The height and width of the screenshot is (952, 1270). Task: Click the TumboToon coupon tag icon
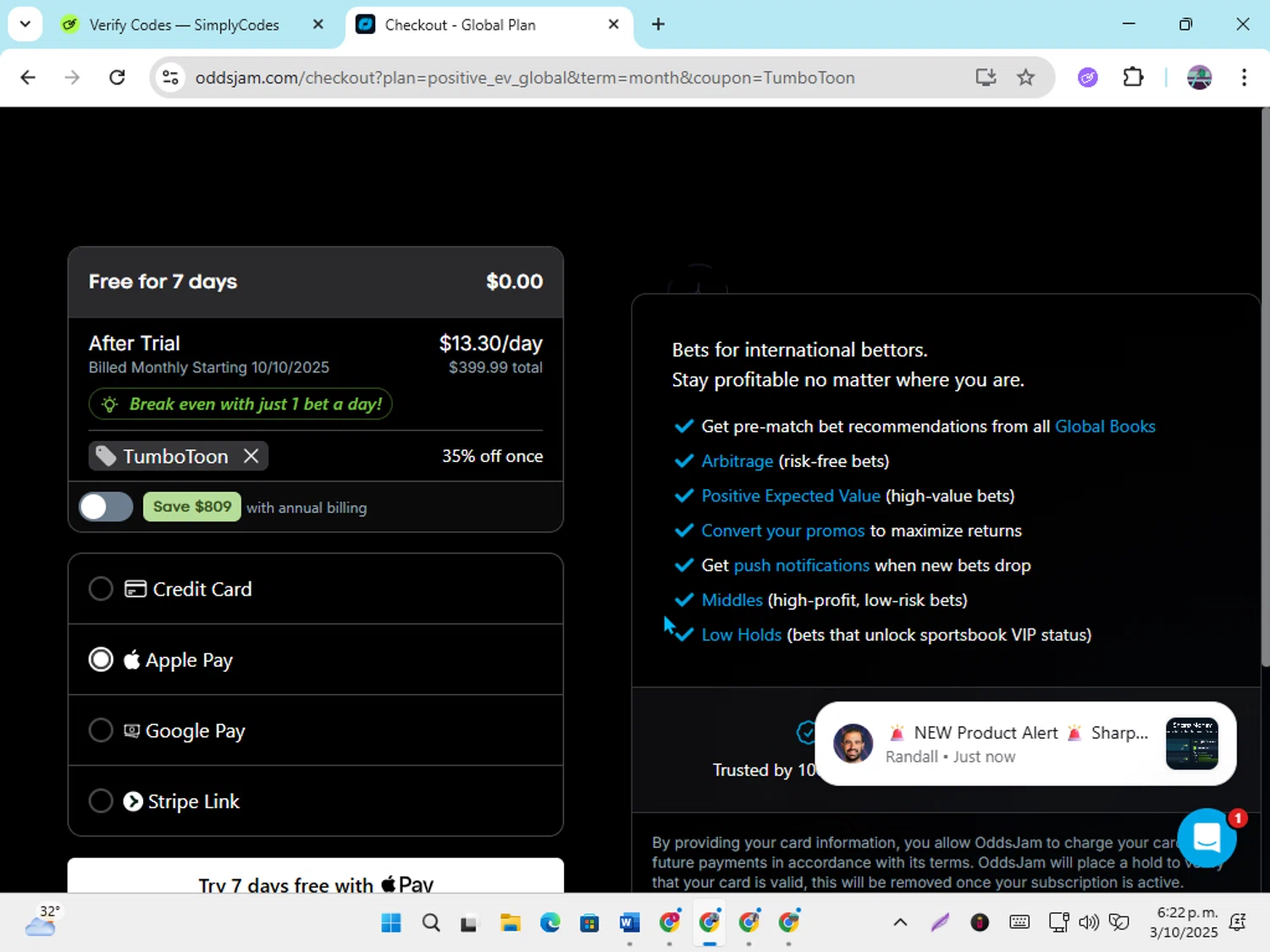[106, 457]
